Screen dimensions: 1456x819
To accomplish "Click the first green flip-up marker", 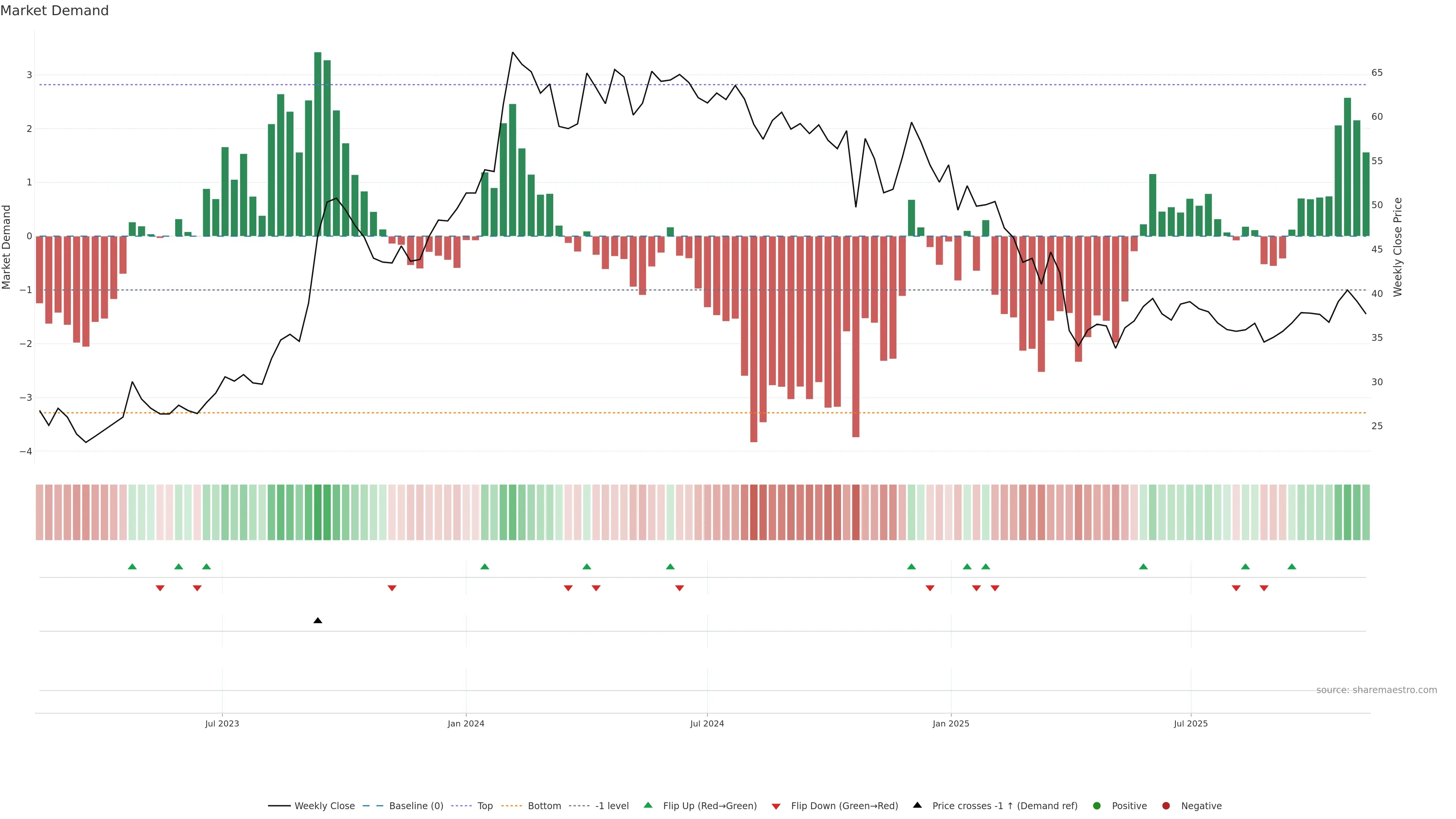I will tap(132, 567).
